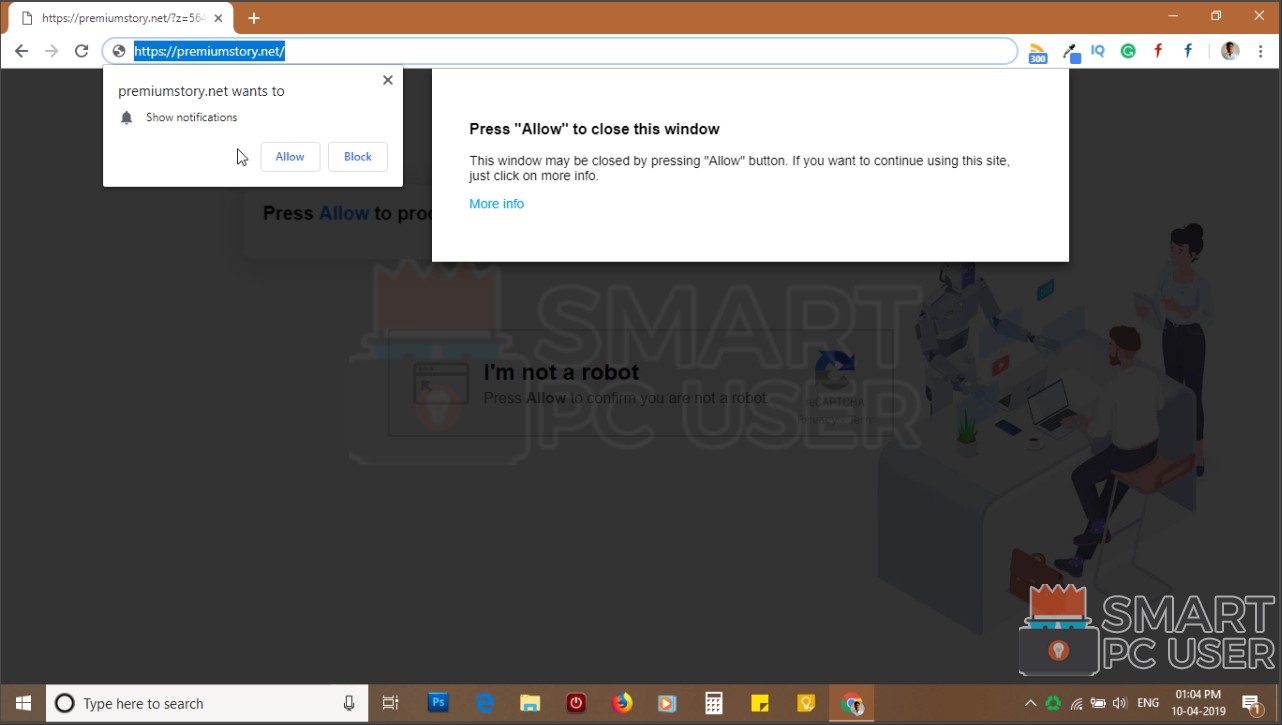Open the IQ browser extension
Viewport: 1282px width, 725px height.
[1098, 50]
